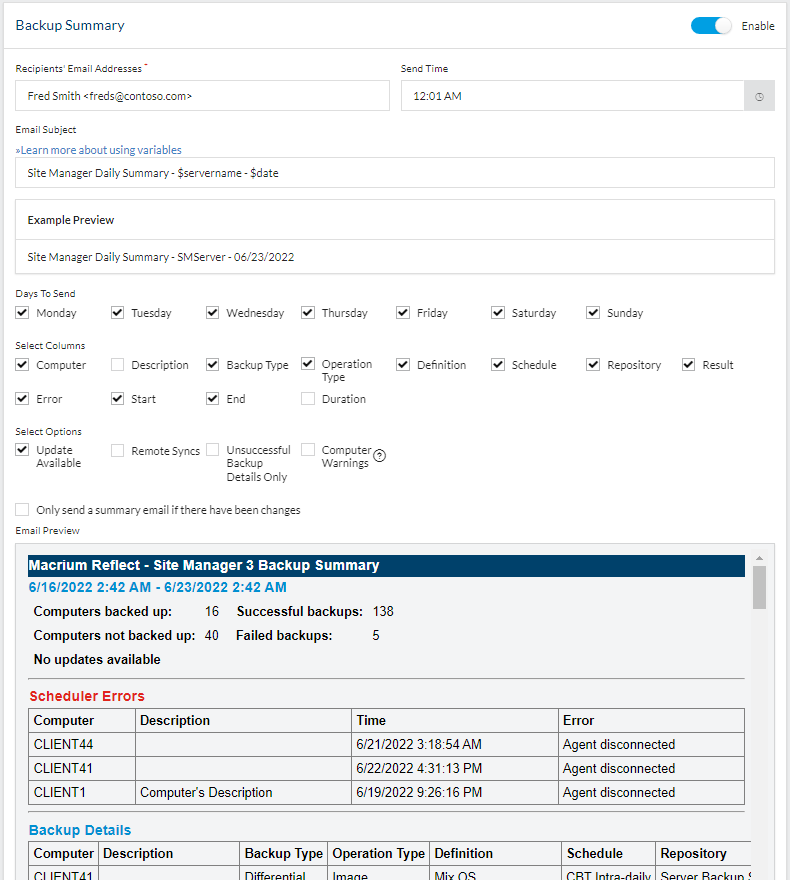Uncheck the Repository column checkbox
Image resolution: width=790 pixels, height=880 pixels.
(593, 365)
